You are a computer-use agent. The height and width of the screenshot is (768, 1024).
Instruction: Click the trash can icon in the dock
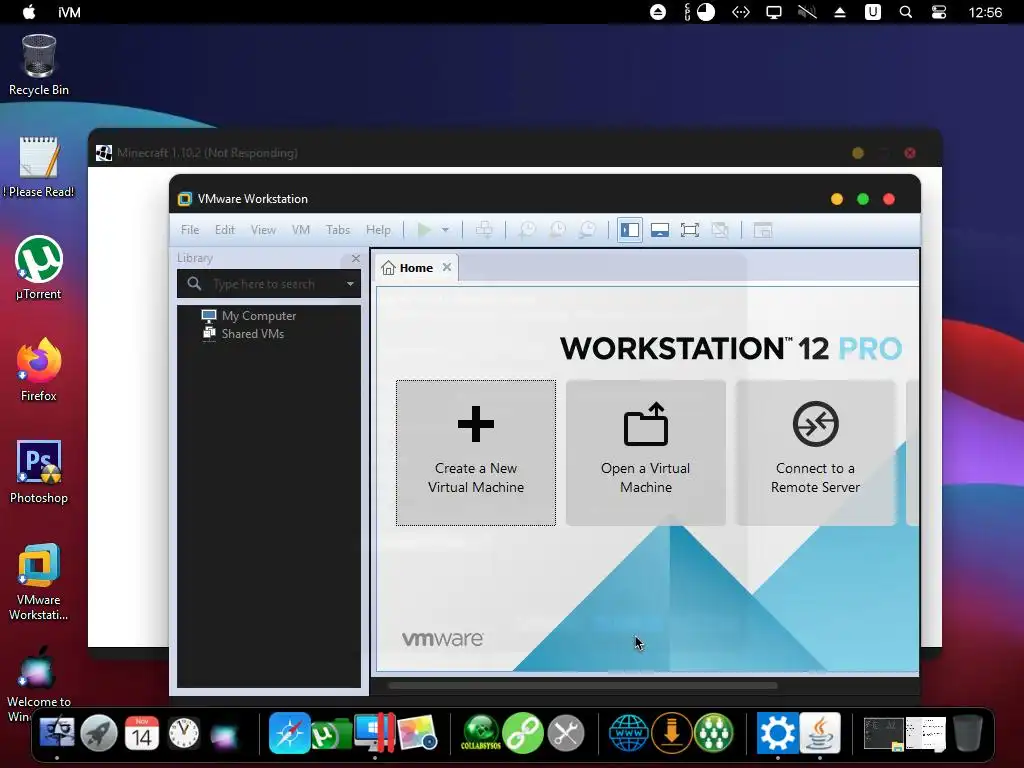click(x=968, y=733)
